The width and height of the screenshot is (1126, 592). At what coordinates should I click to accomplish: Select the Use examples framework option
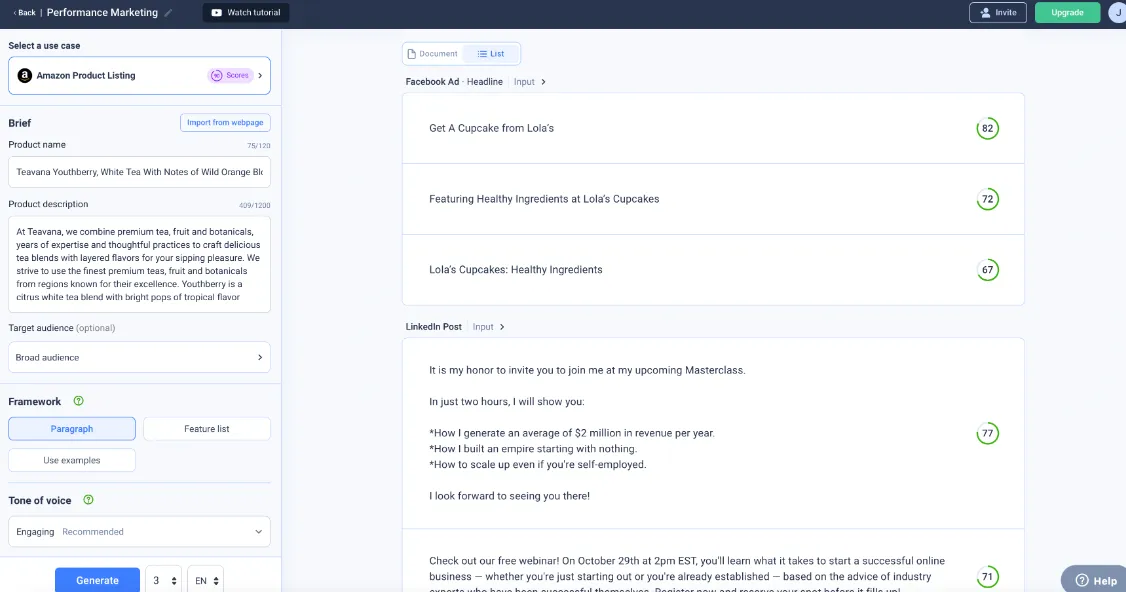pos(72,461)
